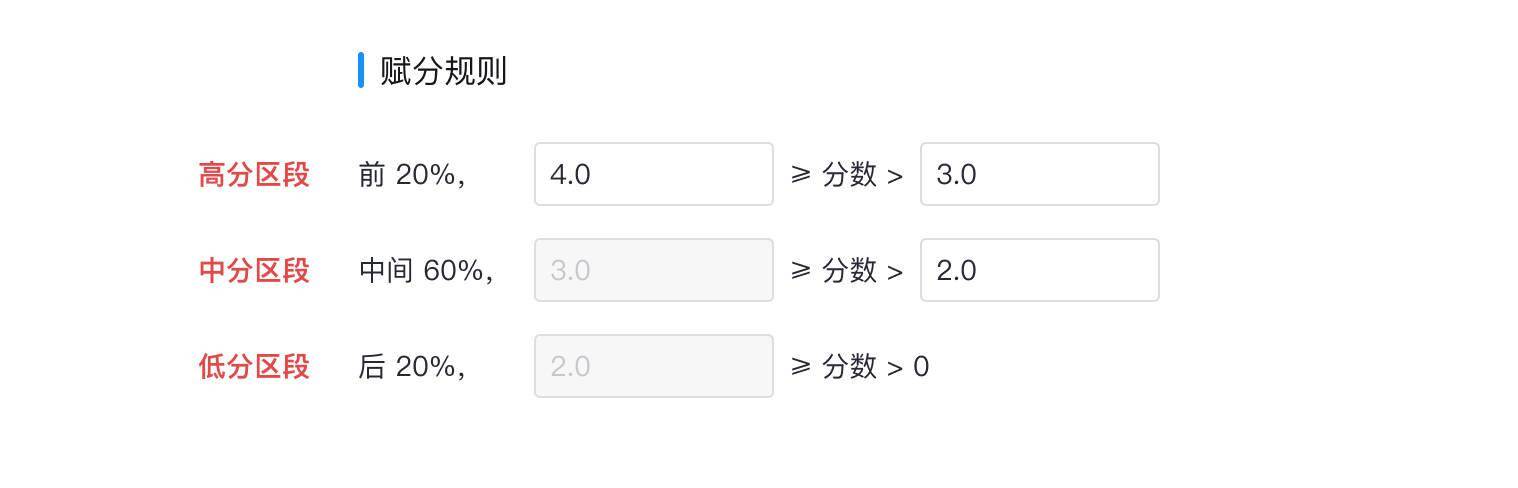Select the 高分区段 label
The width and height of the screenshot is (1518, 488).
pos(254,175)
